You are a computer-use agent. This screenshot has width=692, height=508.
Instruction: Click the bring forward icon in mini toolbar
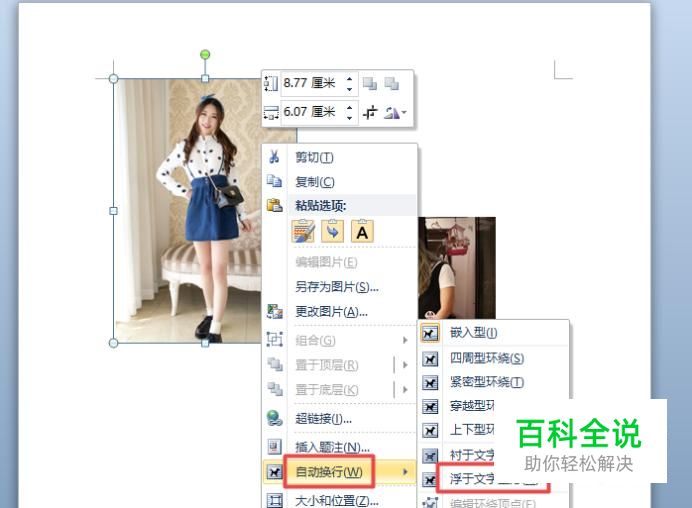(x=370, y=83)
